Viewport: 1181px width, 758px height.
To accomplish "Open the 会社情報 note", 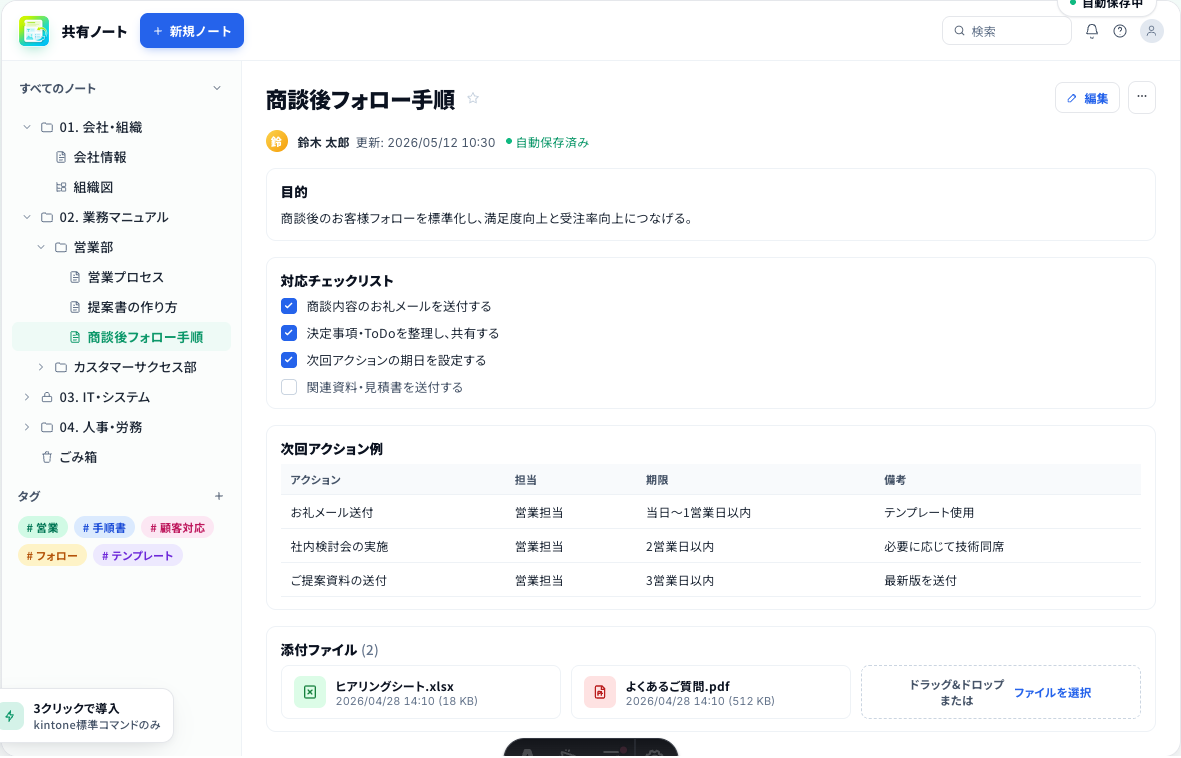I will pos(99,157).
